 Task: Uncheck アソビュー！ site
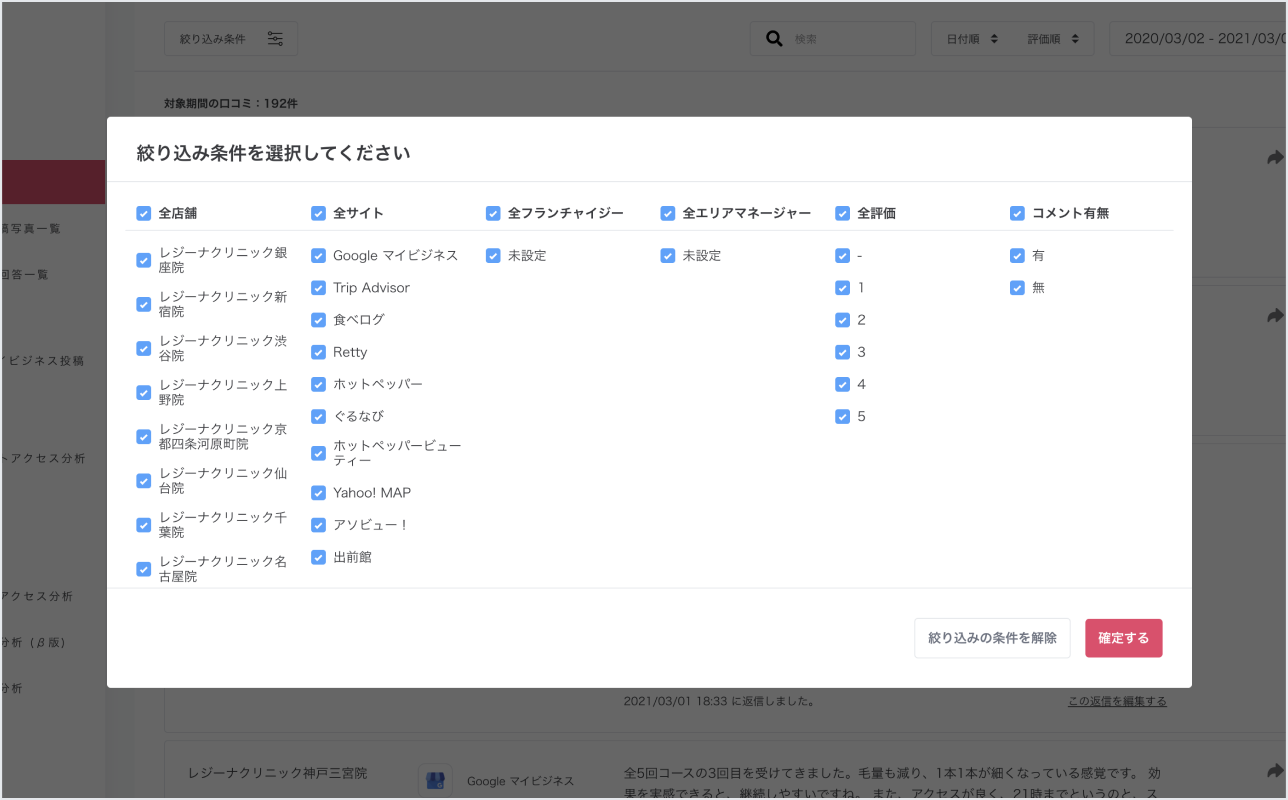click(318, 525)
